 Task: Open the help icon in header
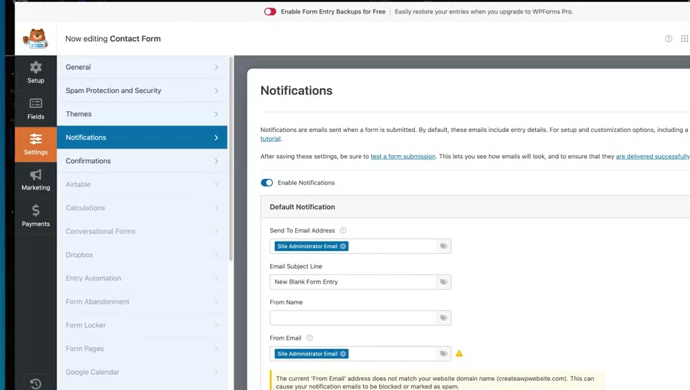pyautogui.click(x=668, y=39)
